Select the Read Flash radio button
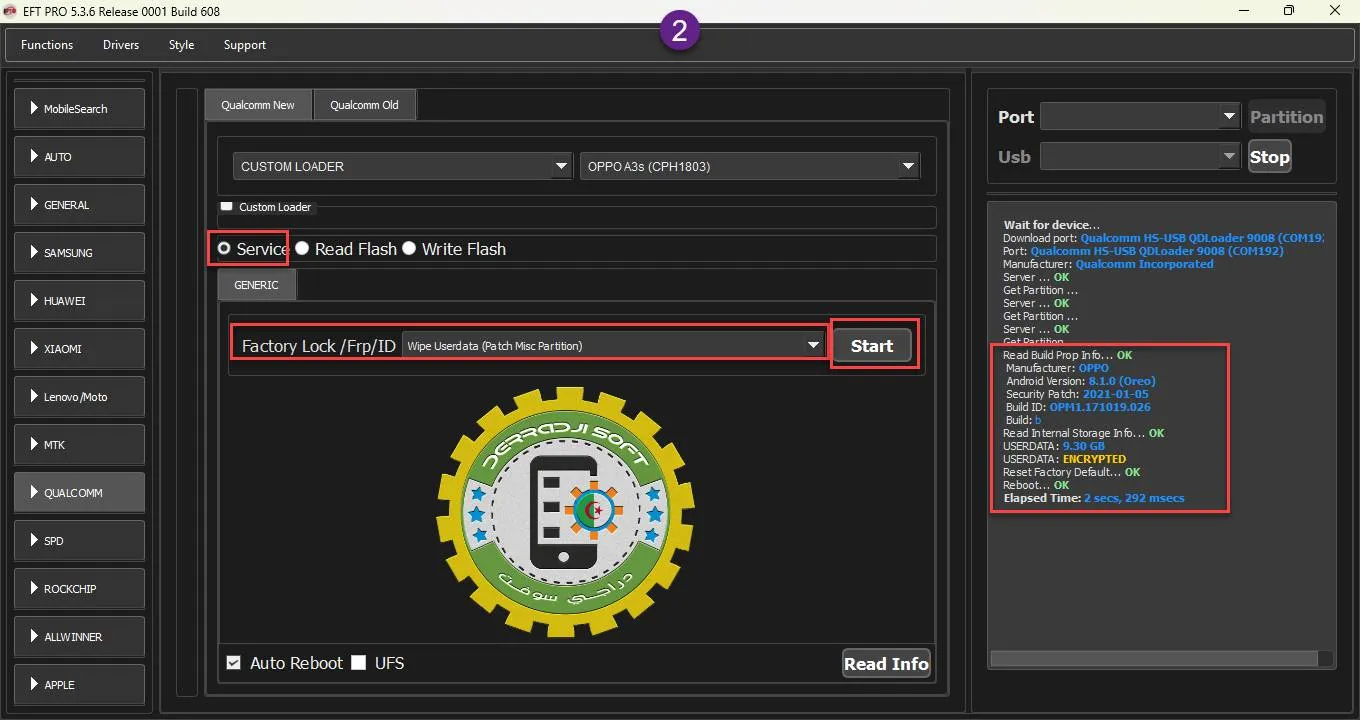 pyautogui.click(x=302, y=249)
